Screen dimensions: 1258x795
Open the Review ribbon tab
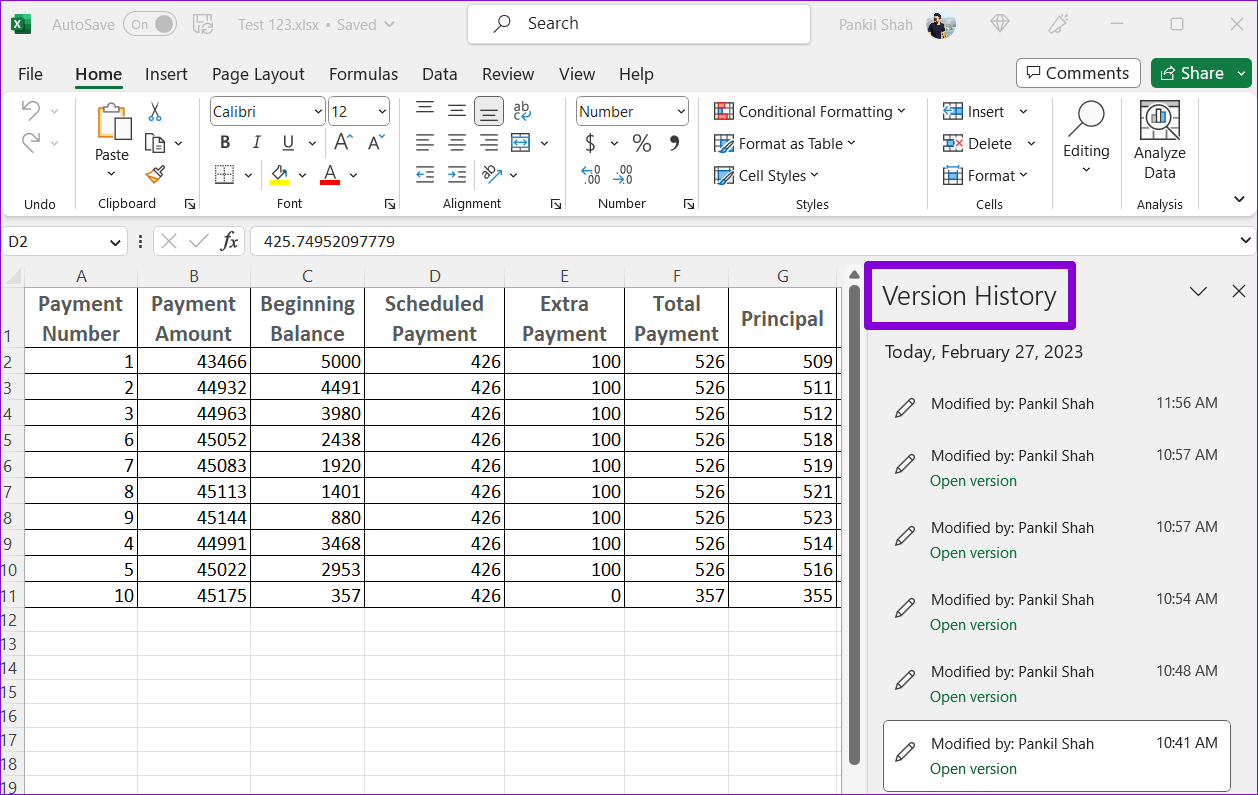coord(507,73)
